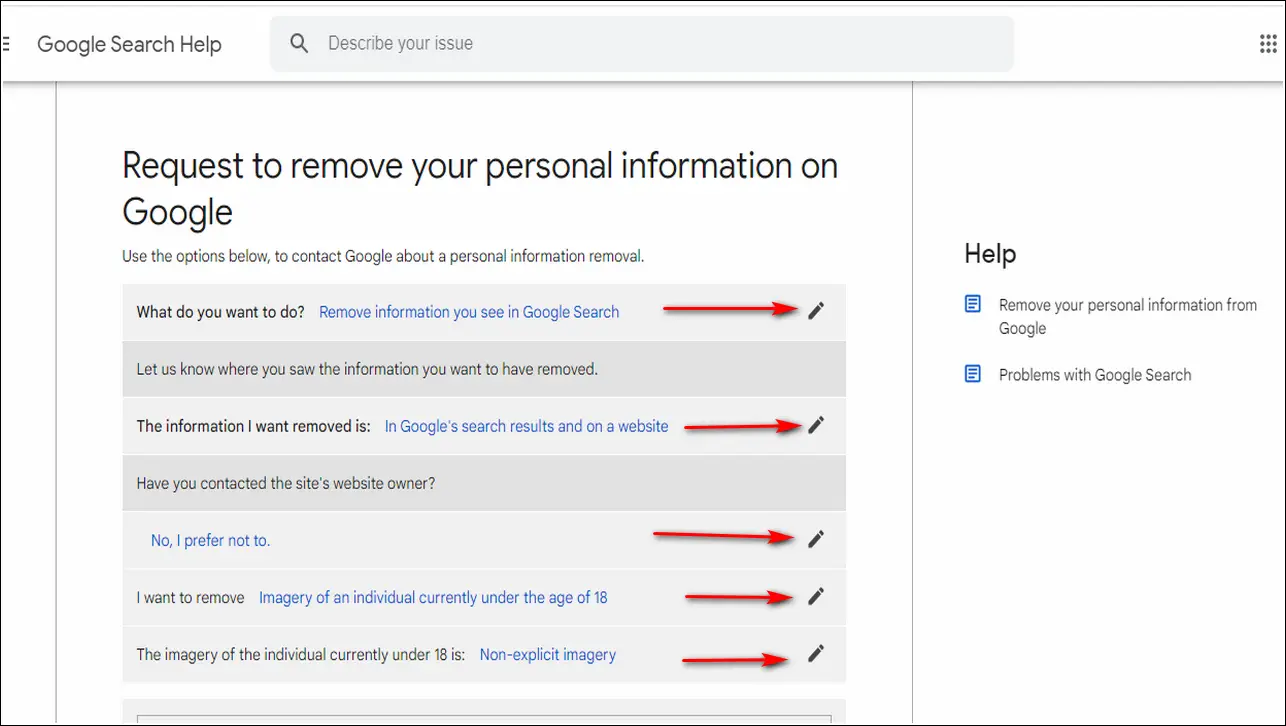Focus the 'Describe your issue' search field
1286x726 pixels.
click(642, 44)
